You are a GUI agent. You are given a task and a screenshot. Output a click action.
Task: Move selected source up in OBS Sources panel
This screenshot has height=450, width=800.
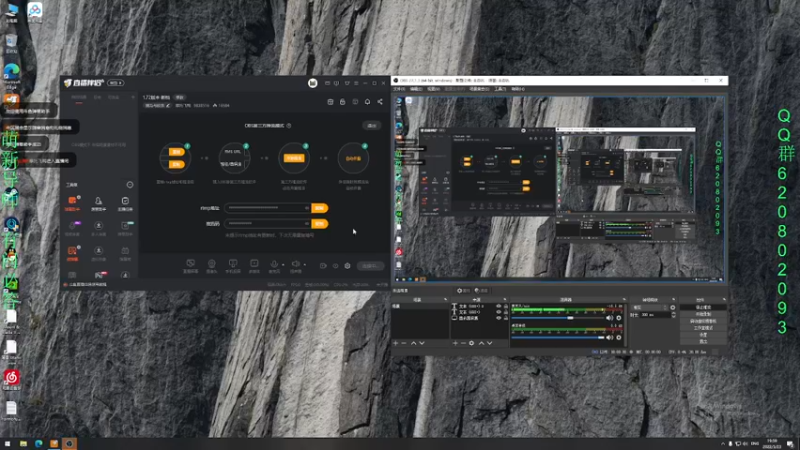pos(481,343)
